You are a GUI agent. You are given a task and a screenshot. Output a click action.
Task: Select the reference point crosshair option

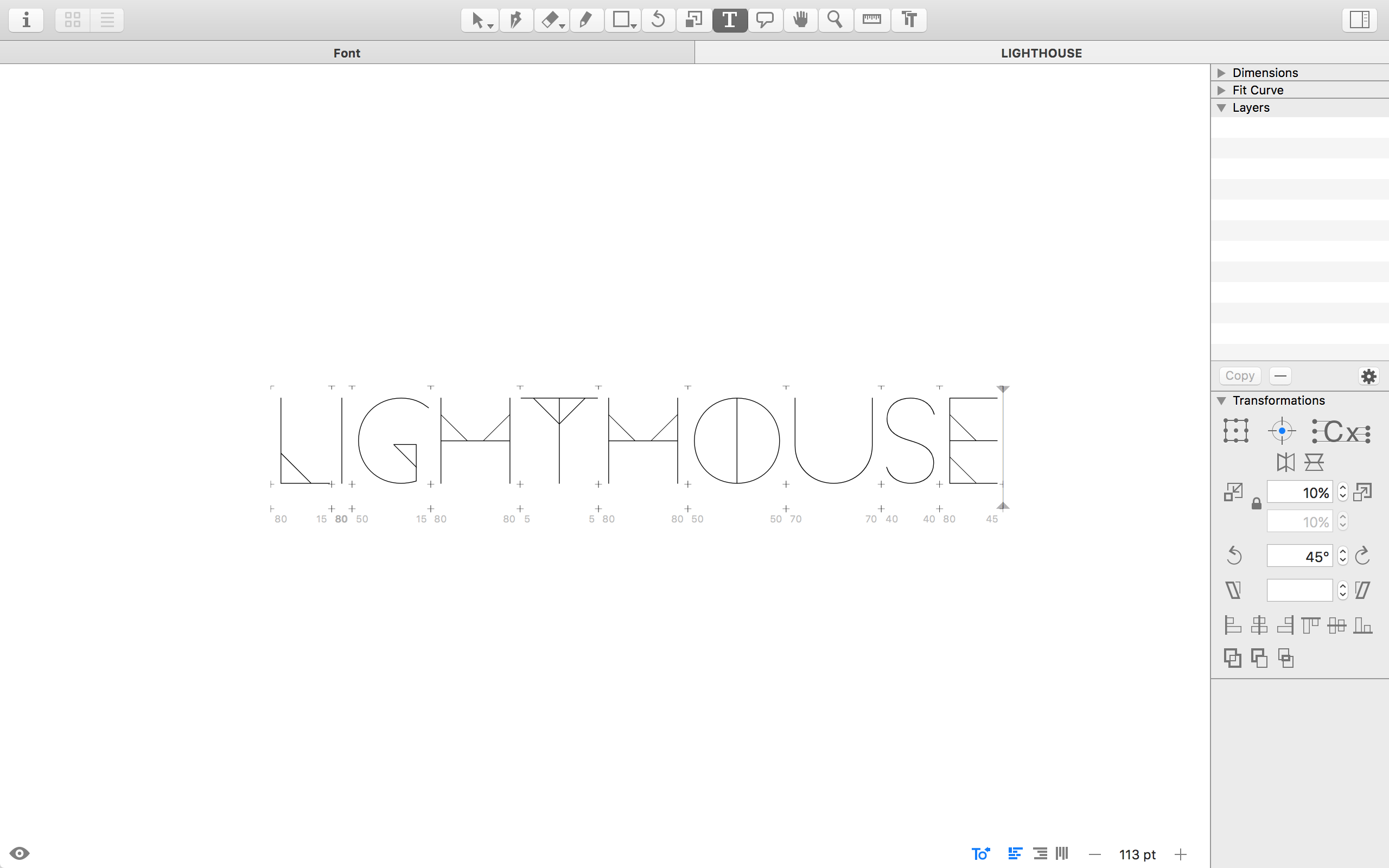tap(1282, 431)
